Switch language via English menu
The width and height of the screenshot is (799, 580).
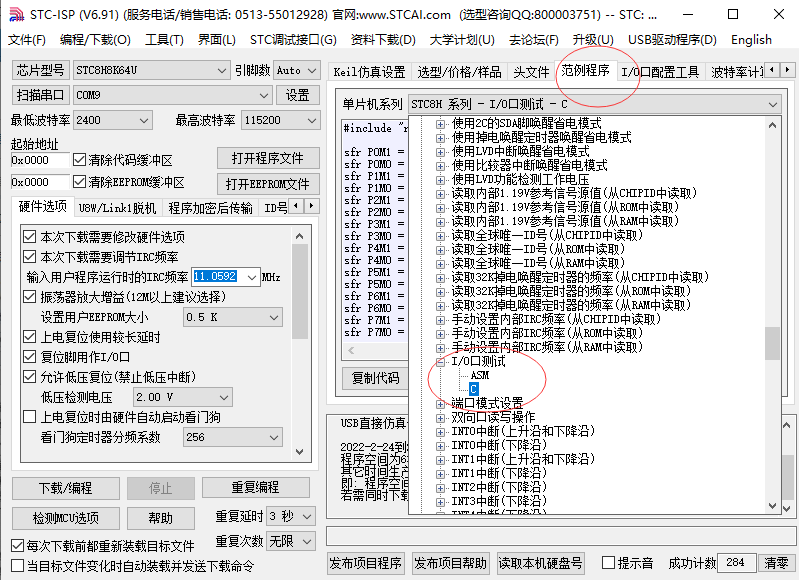(x=751, y=40)
